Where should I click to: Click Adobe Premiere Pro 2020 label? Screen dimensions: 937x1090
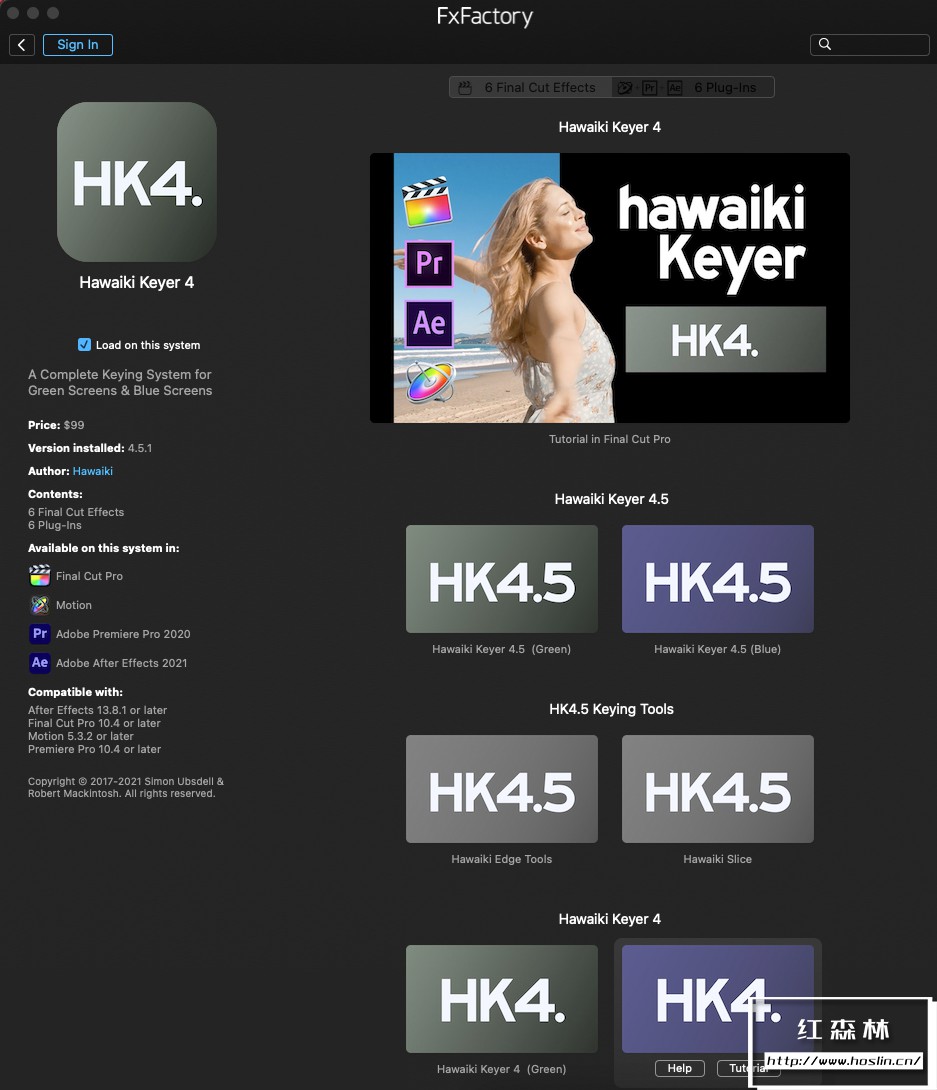123,634
